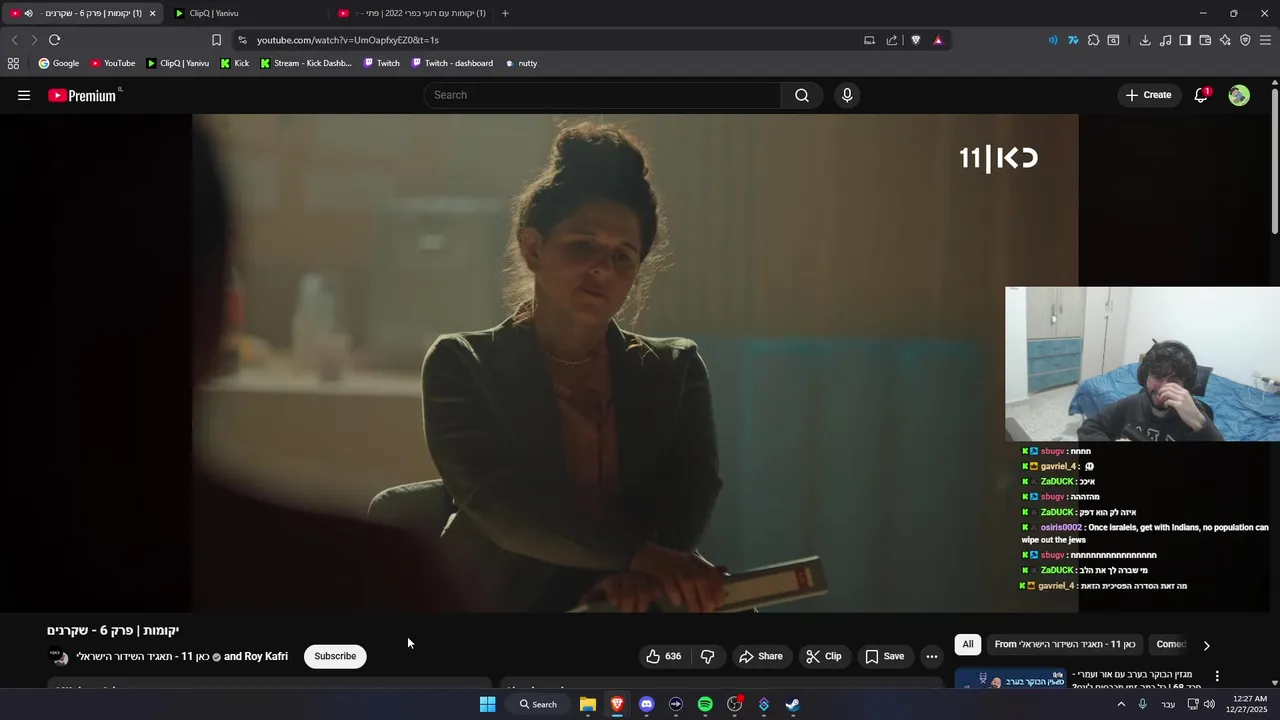Image resolution: width=1280 pixels, height=720 pixels.
Task: Open Brave Leo AI sparkle icon
Action: (1225, 40)
